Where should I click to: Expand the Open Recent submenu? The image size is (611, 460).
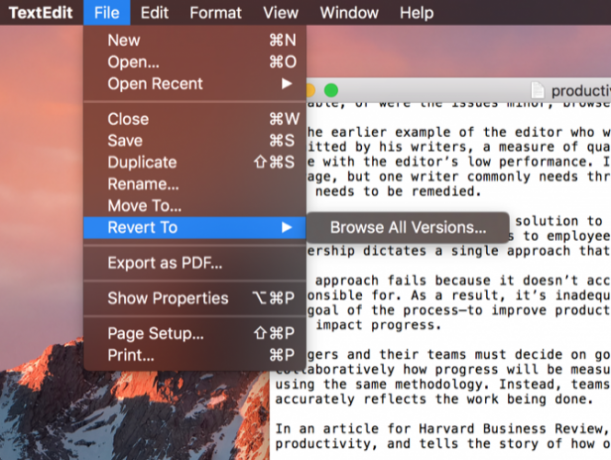click(x=194, y=84)
